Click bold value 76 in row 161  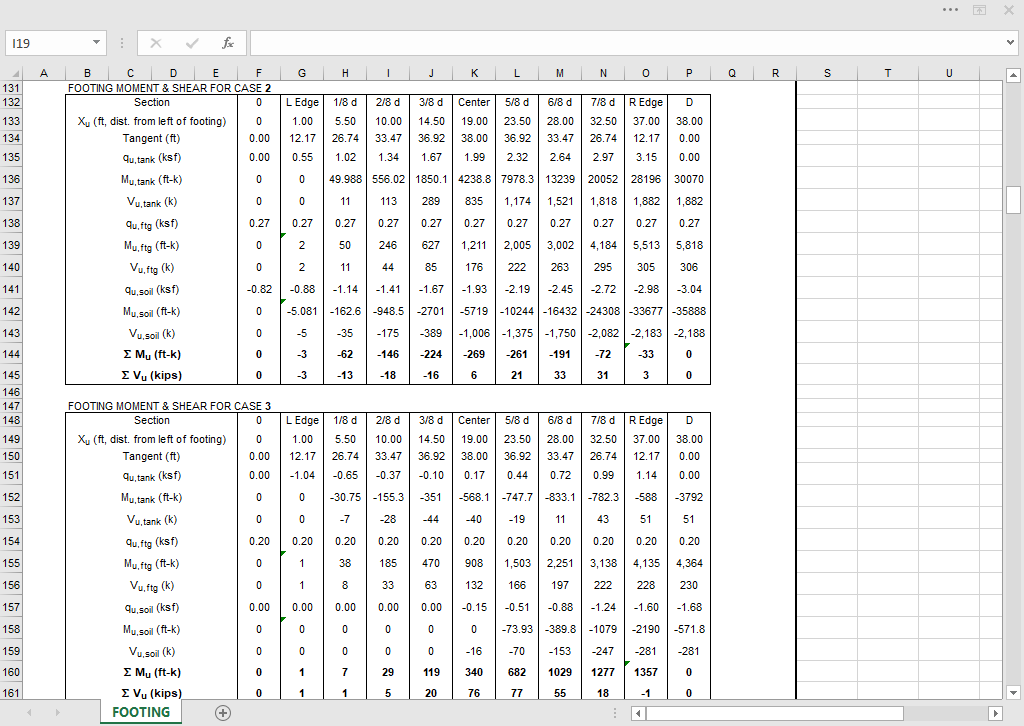[474, 693]
